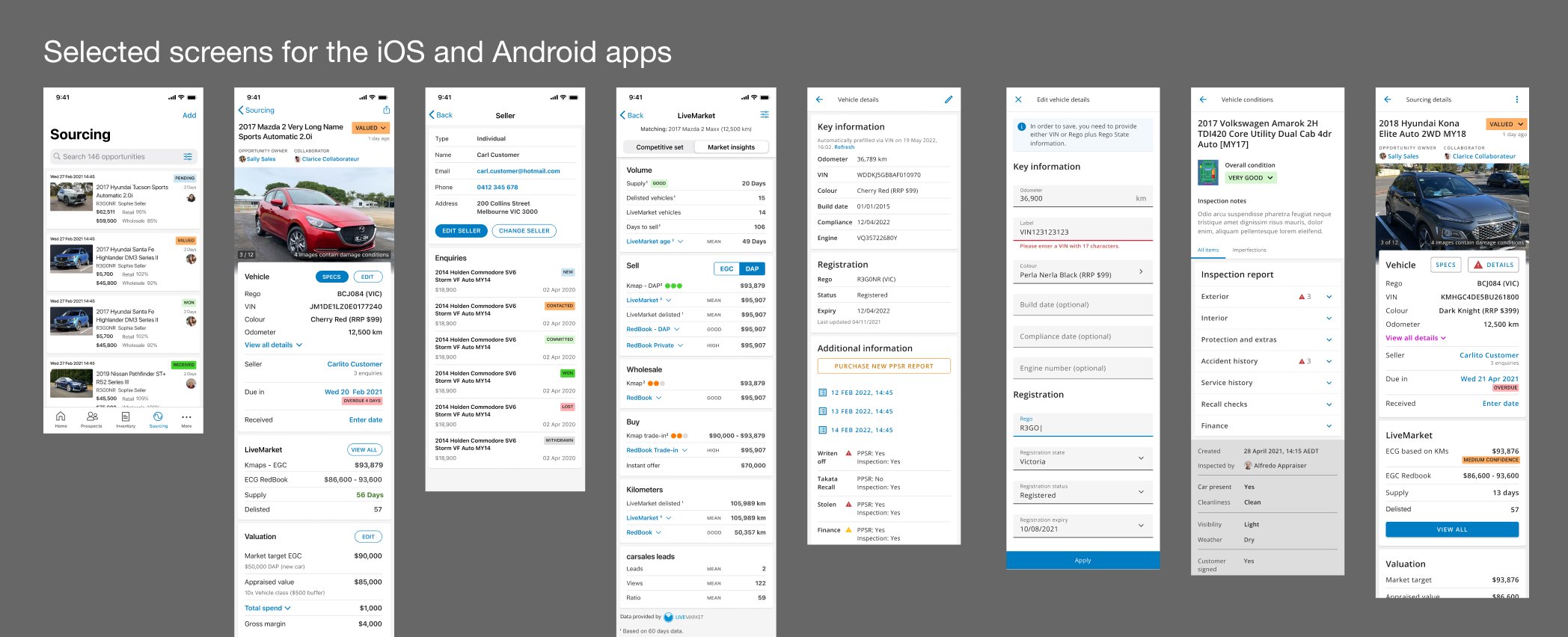Open the Registration state Victoria dropdown

tap(1082, 458)
